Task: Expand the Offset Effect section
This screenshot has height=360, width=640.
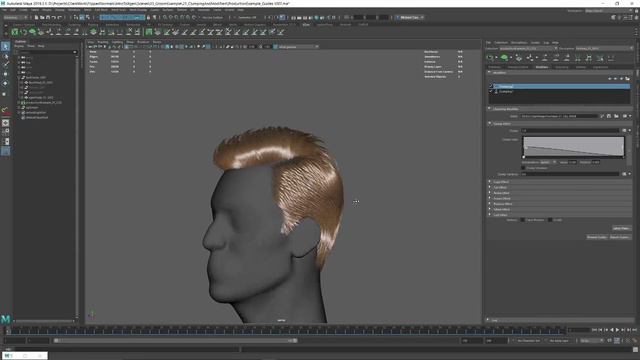Action: coord(489,209)
